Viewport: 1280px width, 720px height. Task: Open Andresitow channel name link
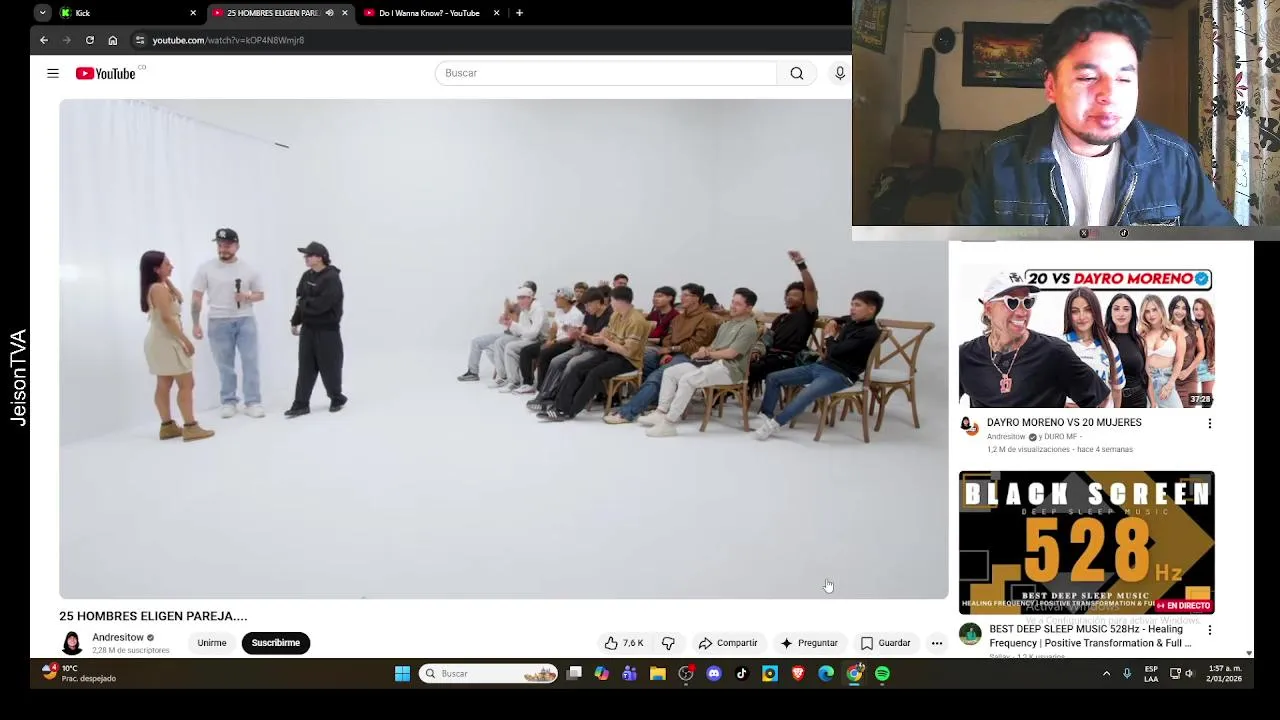click(x=118, y=637)
